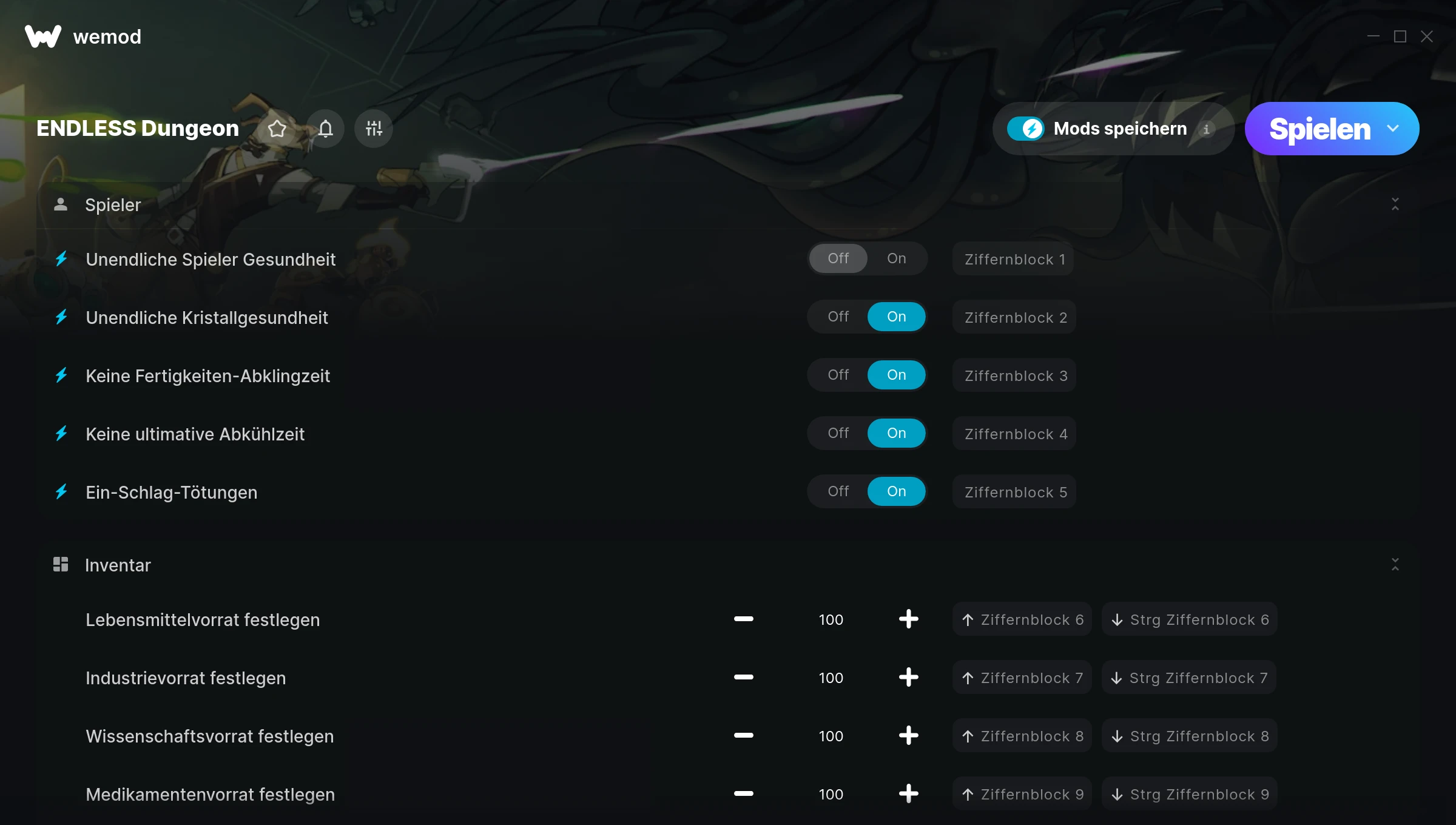Increase Industrievorrat with the plus icon
This screenshot has width=1456, height=825.
coord(909,677)
